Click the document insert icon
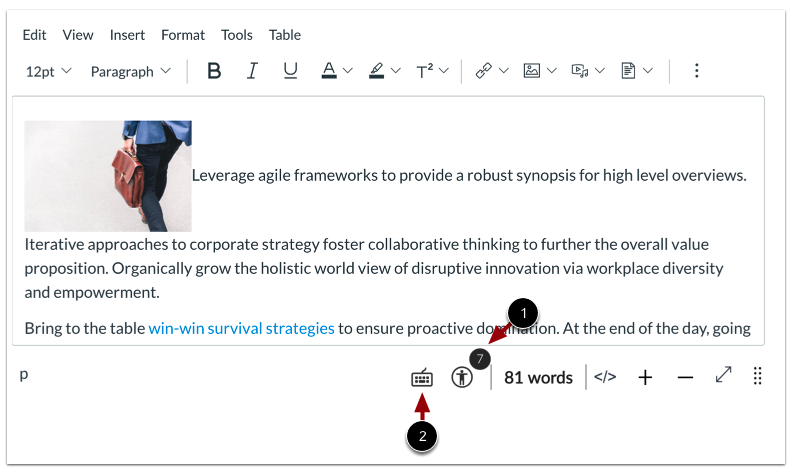This screenshot has width=794, height=472. 628,71
